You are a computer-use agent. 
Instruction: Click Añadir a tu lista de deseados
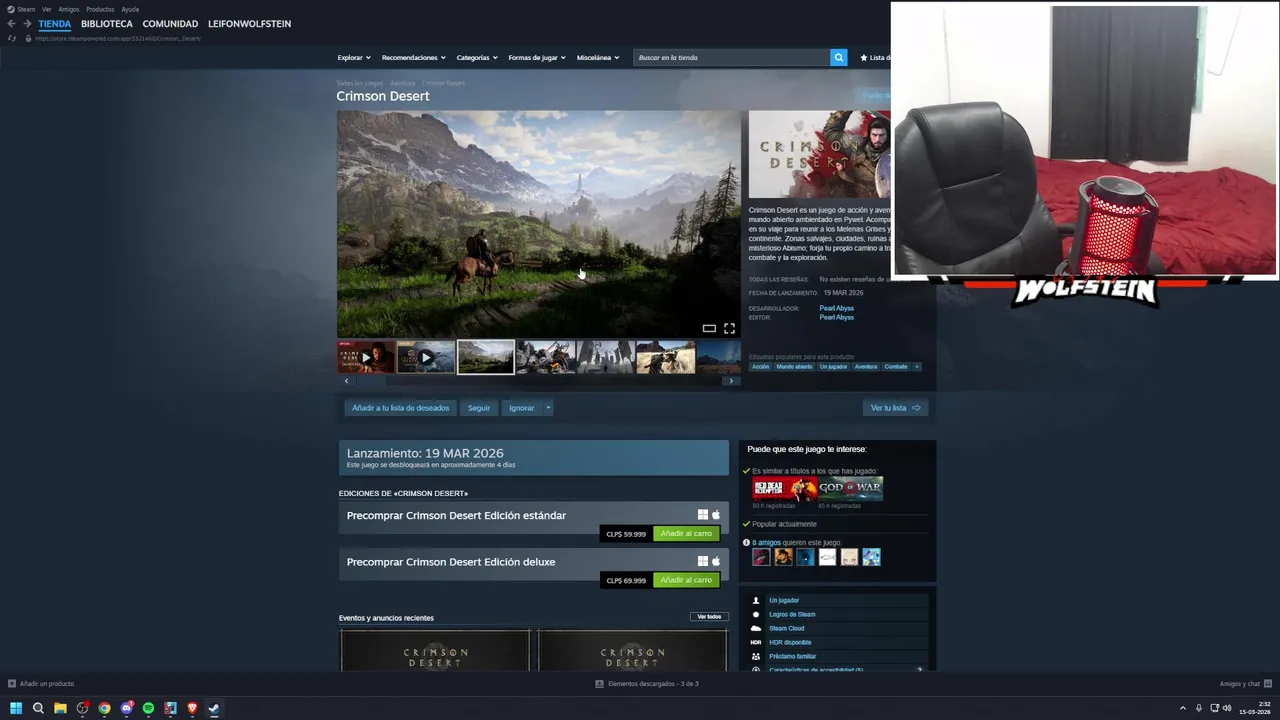coord(400,408)
